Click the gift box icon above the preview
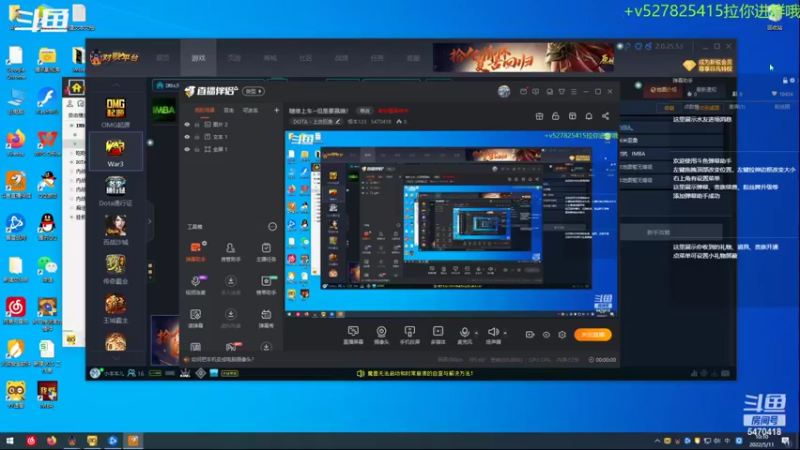 tap(539, 116)
